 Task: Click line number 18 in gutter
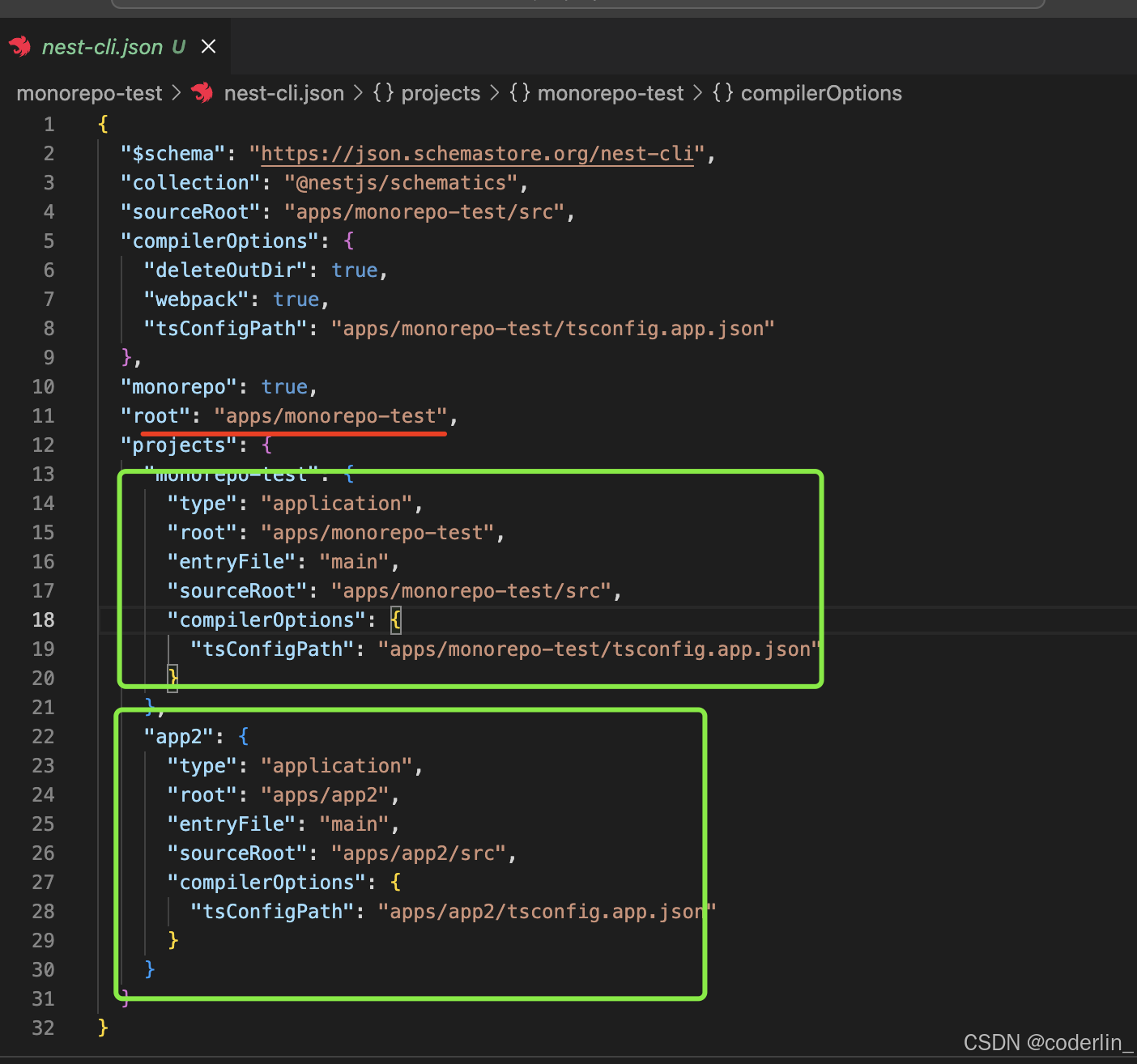(44, 620)
